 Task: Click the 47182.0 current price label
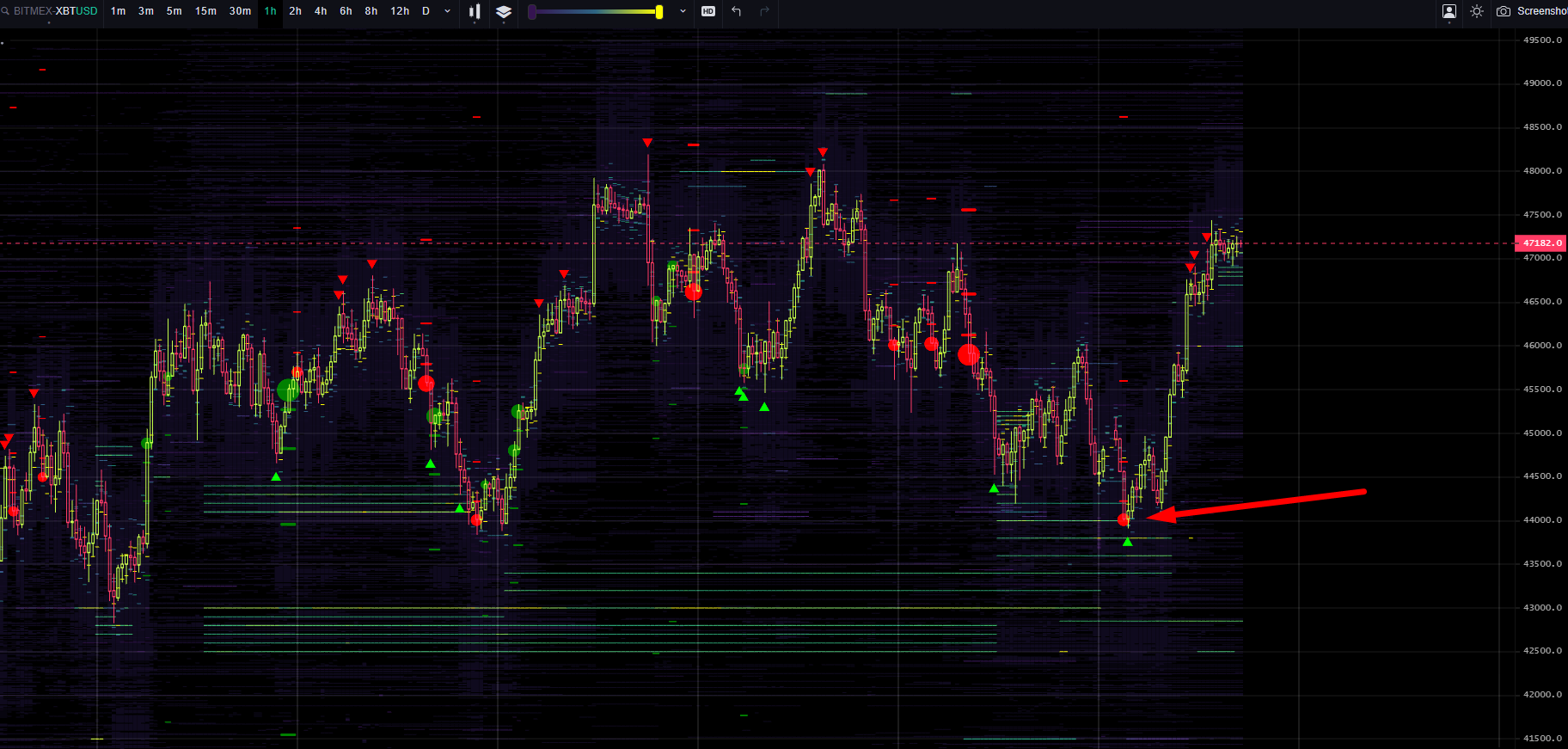tap(1542, 243)
